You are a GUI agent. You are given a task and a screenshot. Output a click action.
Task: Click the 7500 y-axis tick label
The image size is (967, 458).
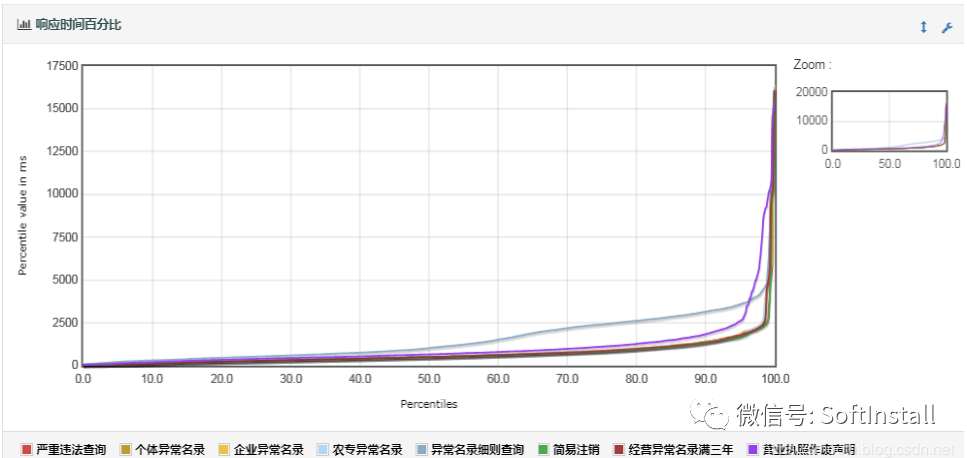point(66,237)
